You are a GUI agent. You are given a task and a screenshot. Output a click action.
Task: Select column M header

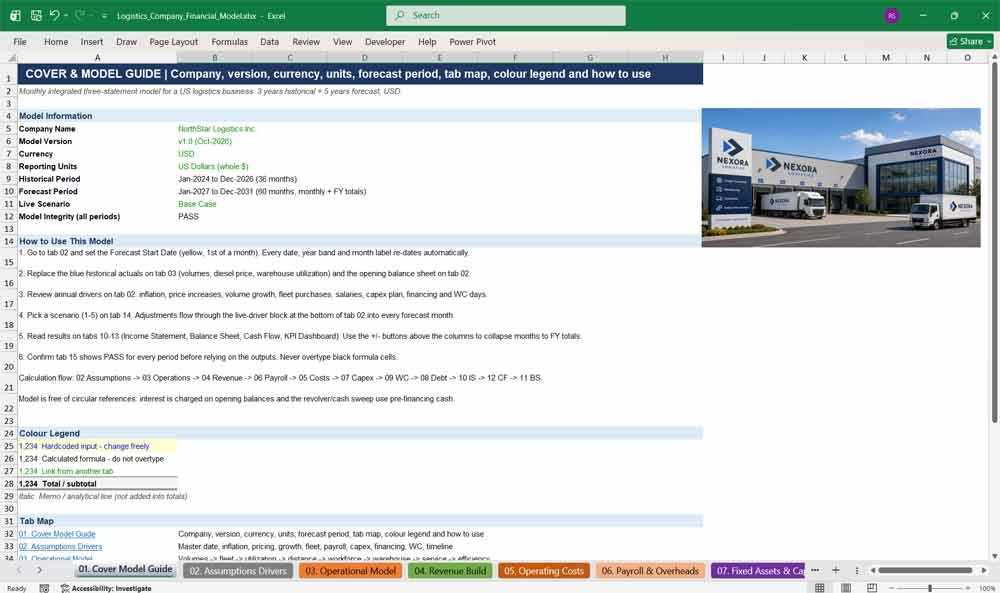tap(886, 57)
